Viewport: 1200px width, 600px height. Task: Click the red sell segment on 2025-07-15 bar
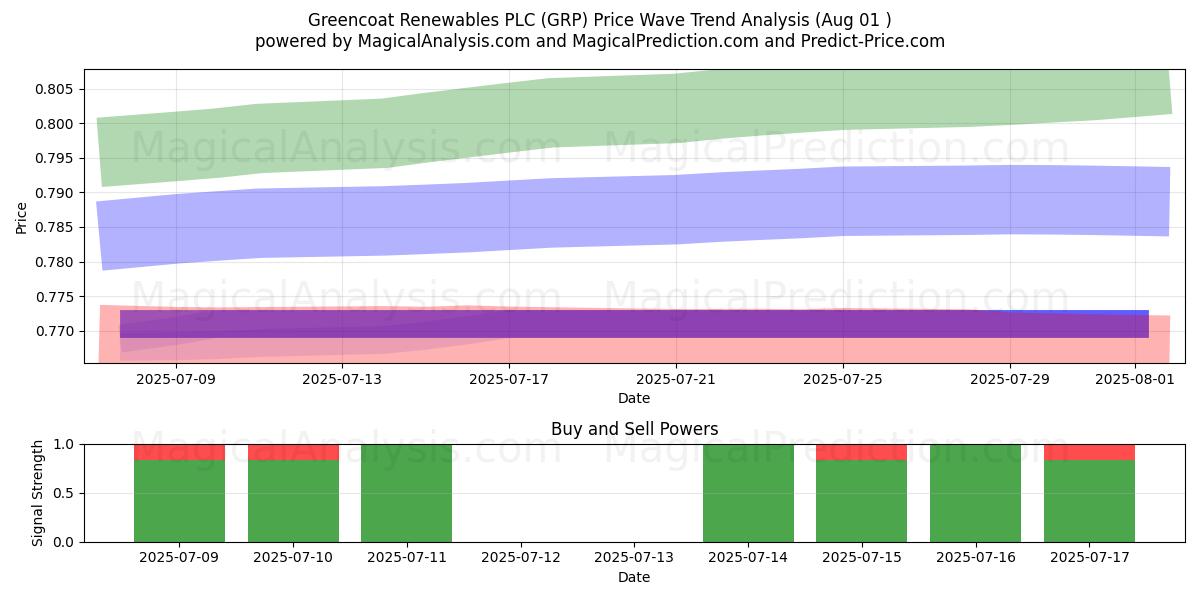pyautogui.click(x=862, y=452)
